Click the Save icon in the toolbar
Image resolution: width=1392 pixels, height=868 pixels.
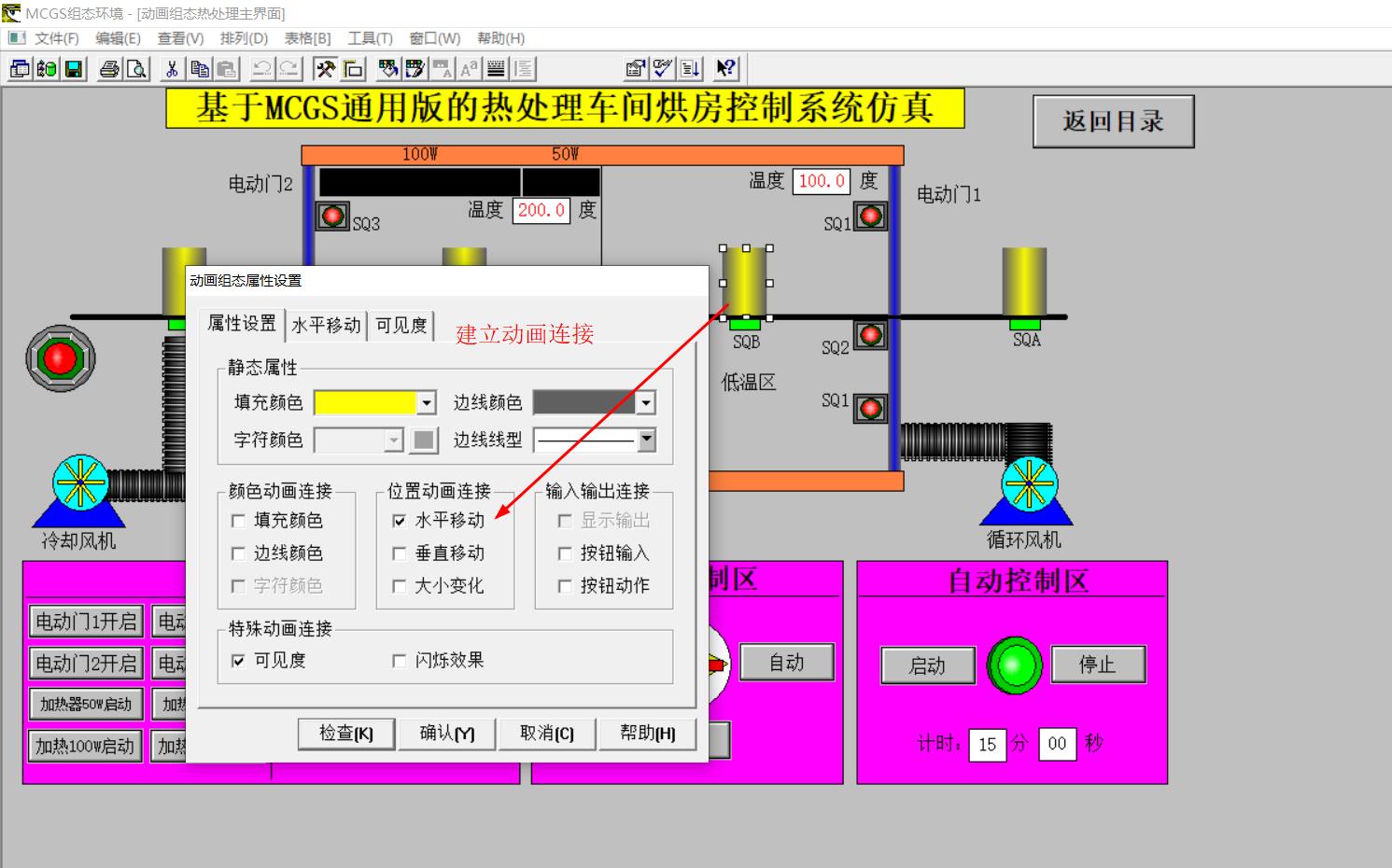(74, 68)
